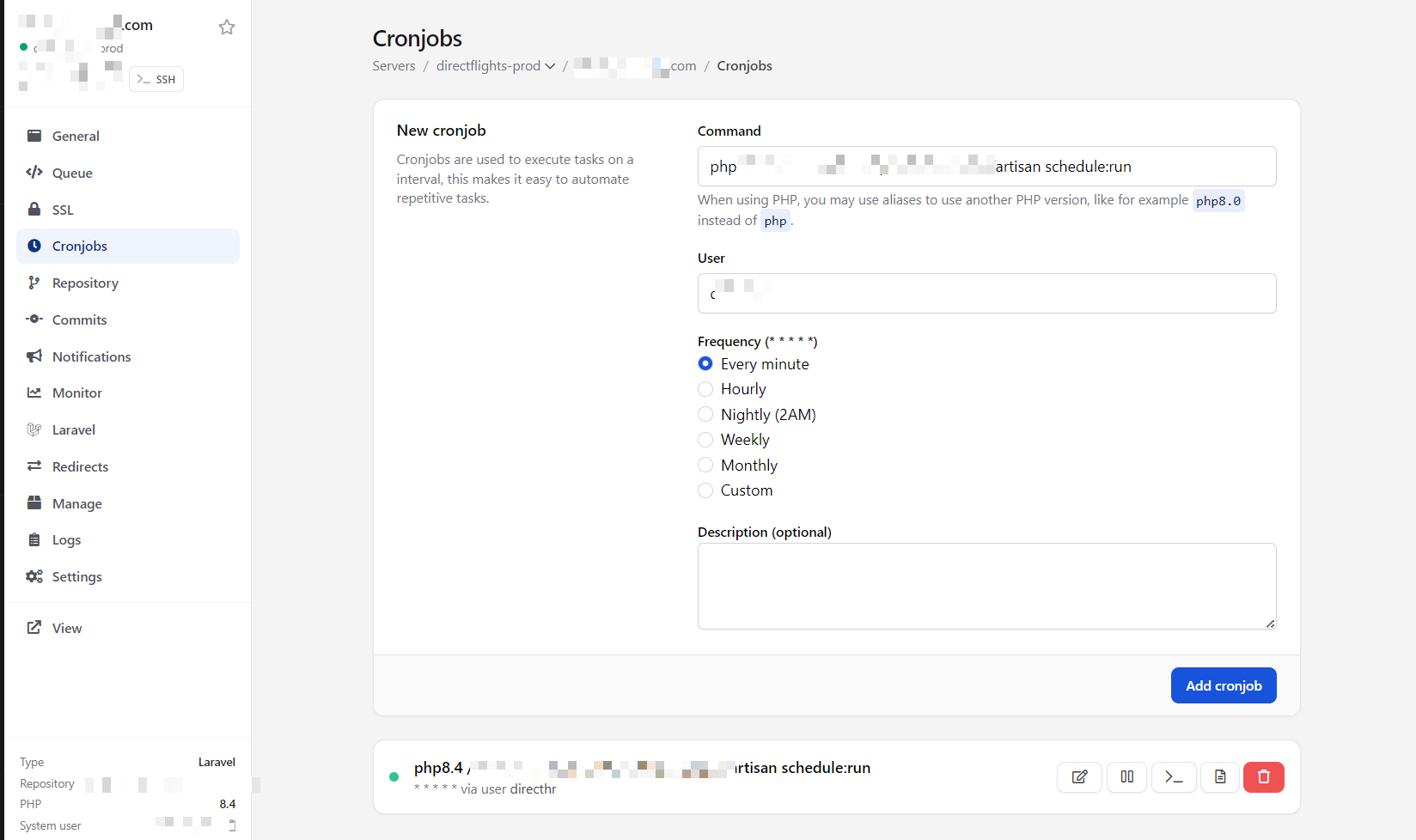This screenshot has height=840, width=1416.
Task: Click the Settings gears icon
Action: [x=34, y=576]
